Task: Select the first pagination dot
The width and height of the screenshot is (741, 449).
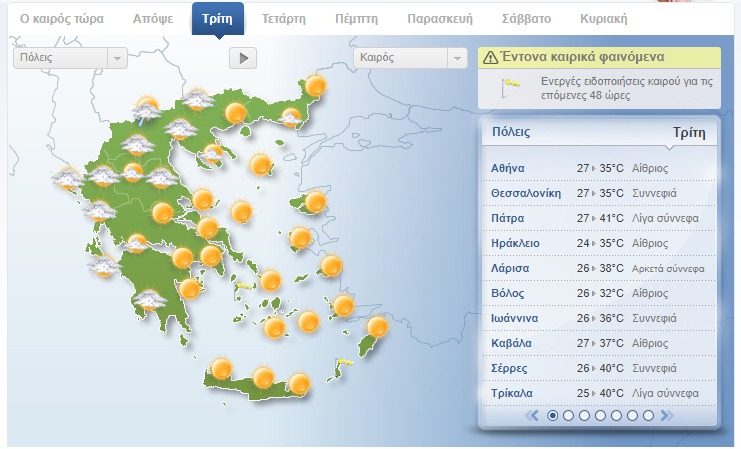Action: (x=553, y=415)
